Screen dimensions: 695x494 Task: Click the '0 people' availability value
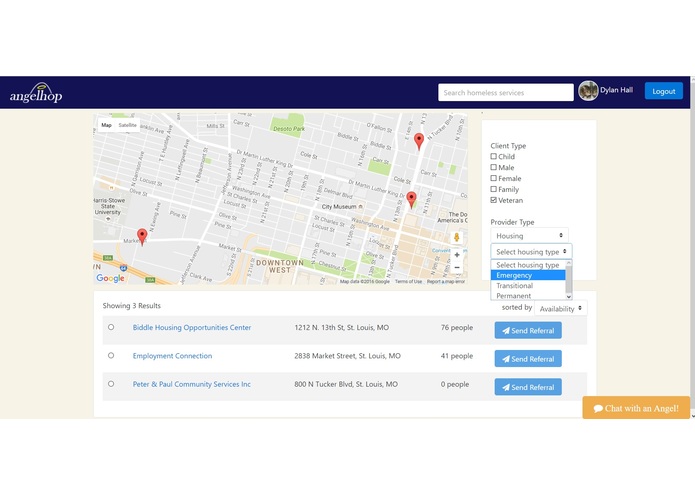tap(455, 384)
